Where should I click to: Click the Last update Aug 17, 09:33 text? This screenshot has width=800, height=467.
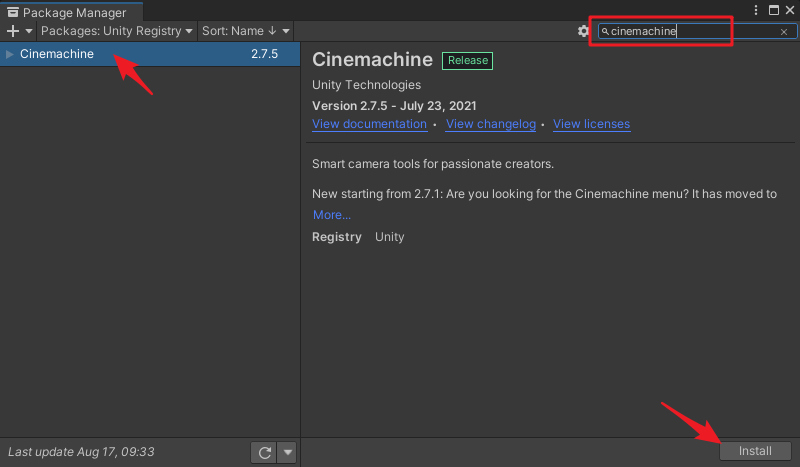(x=81, y=452)
